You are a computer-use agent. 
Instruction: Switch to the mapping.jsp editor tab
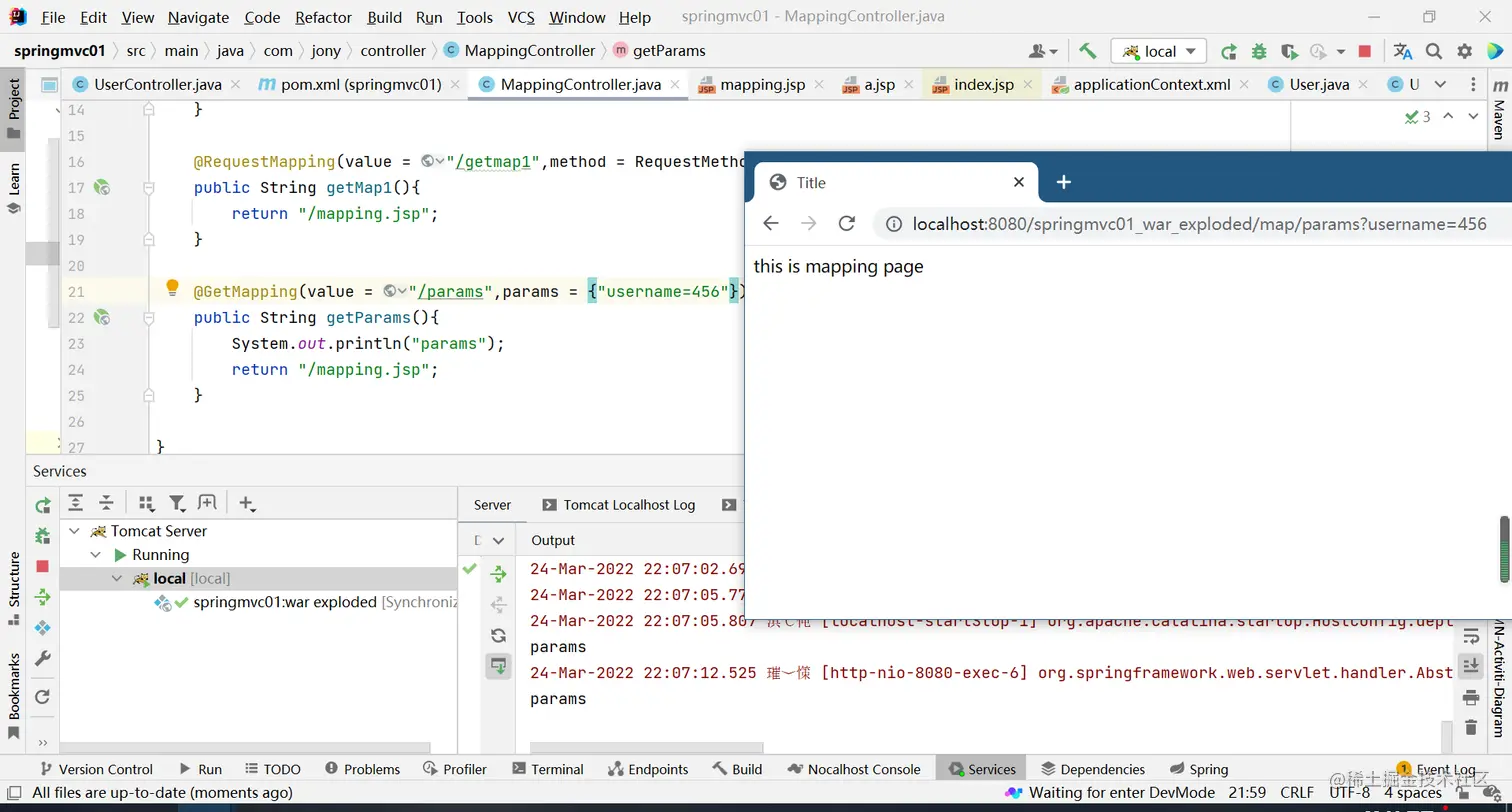(762, 84)
